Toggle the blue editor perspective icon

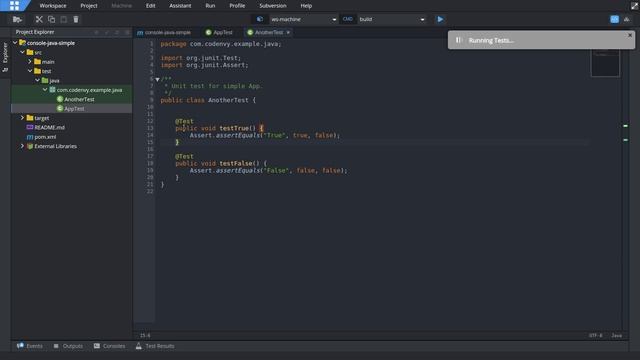(x=614, y=19)
